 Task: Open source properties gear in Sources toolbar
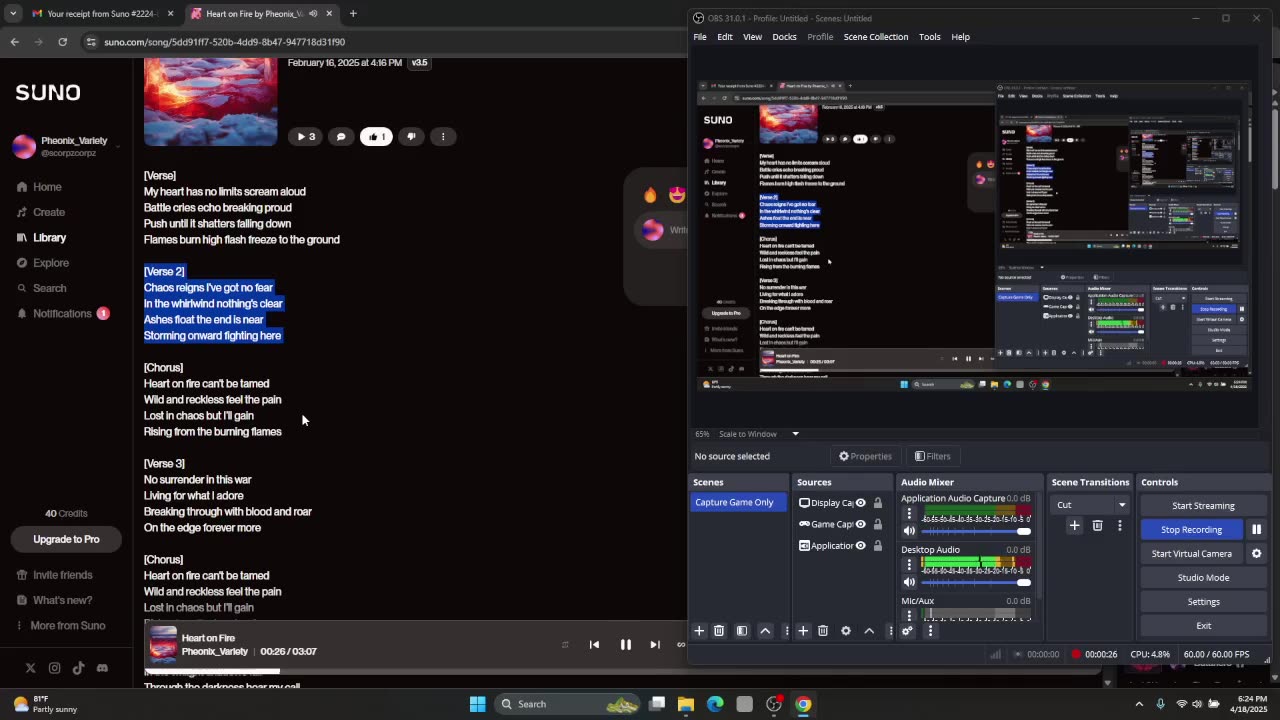click(x=846, y=631)
